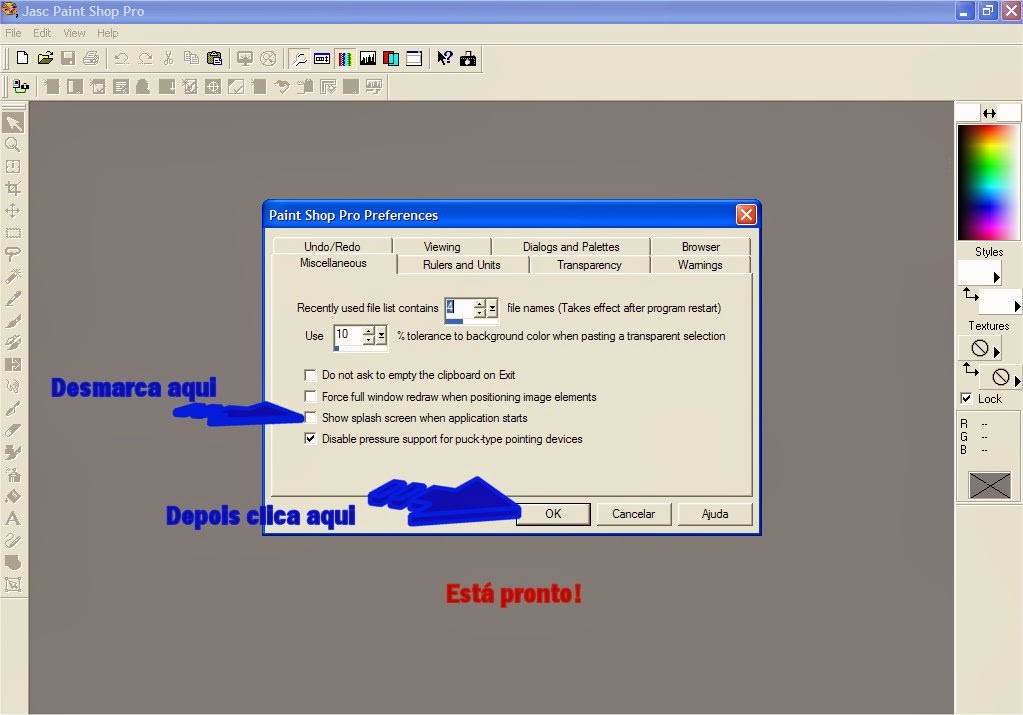Open the Help menu
This screenshot has height=715, width=1023.
coord(108,33)
